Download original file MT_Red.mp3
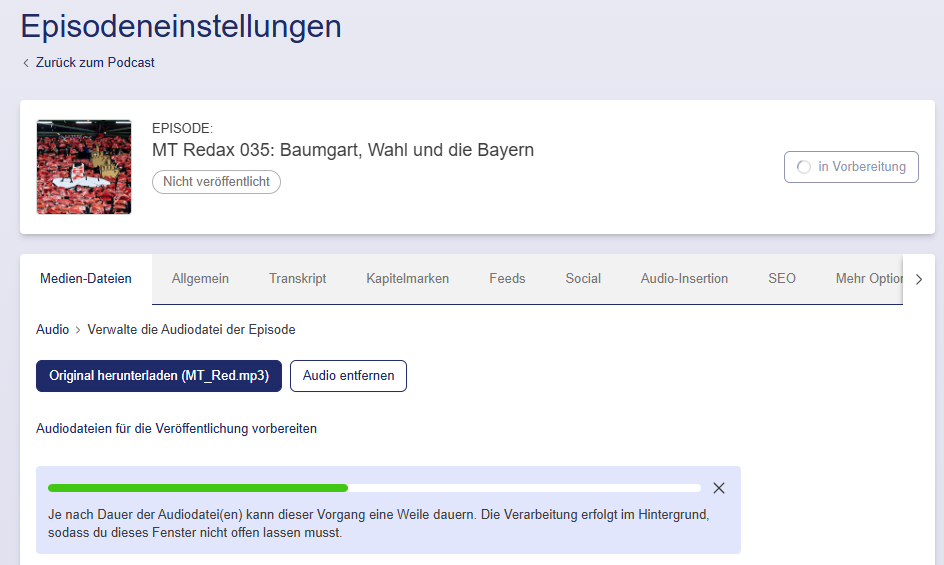The height and width of the screenshot is (565, 944). click(159, 376)
